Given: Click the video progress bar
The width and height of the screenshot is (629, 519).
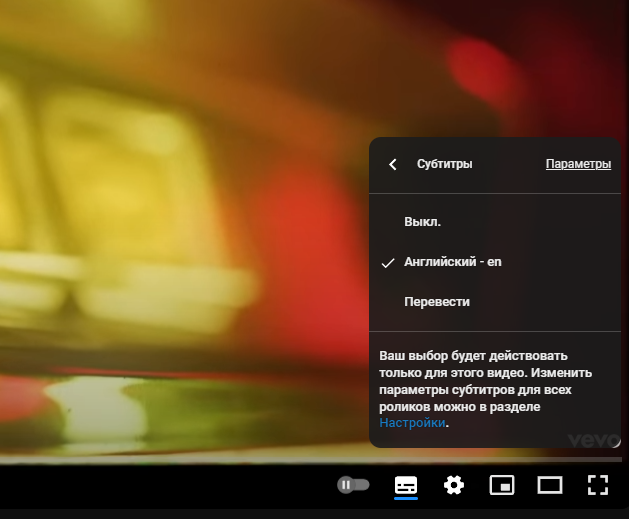Looking at the screenshot, I should click(x=311, y=460).
